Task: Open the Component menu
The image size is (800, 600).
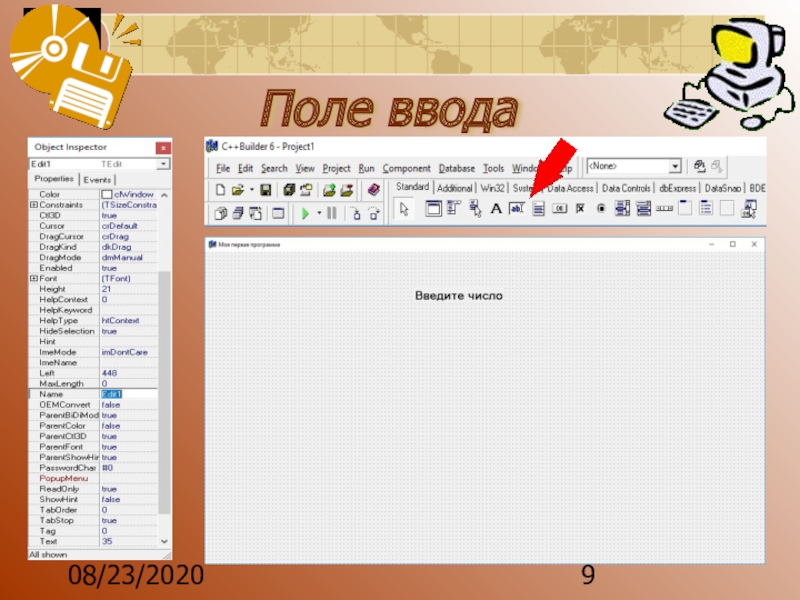Action: [x=406, y=168]
